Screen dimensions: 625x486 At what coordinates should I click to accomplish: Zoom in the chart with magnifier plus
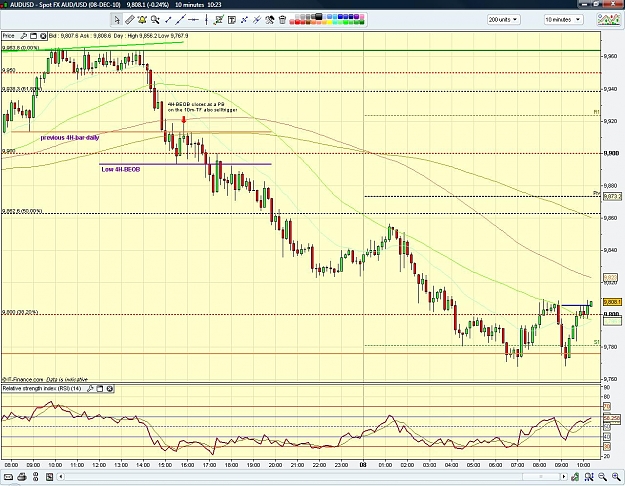pyautogui.click(x=616, y=476)
